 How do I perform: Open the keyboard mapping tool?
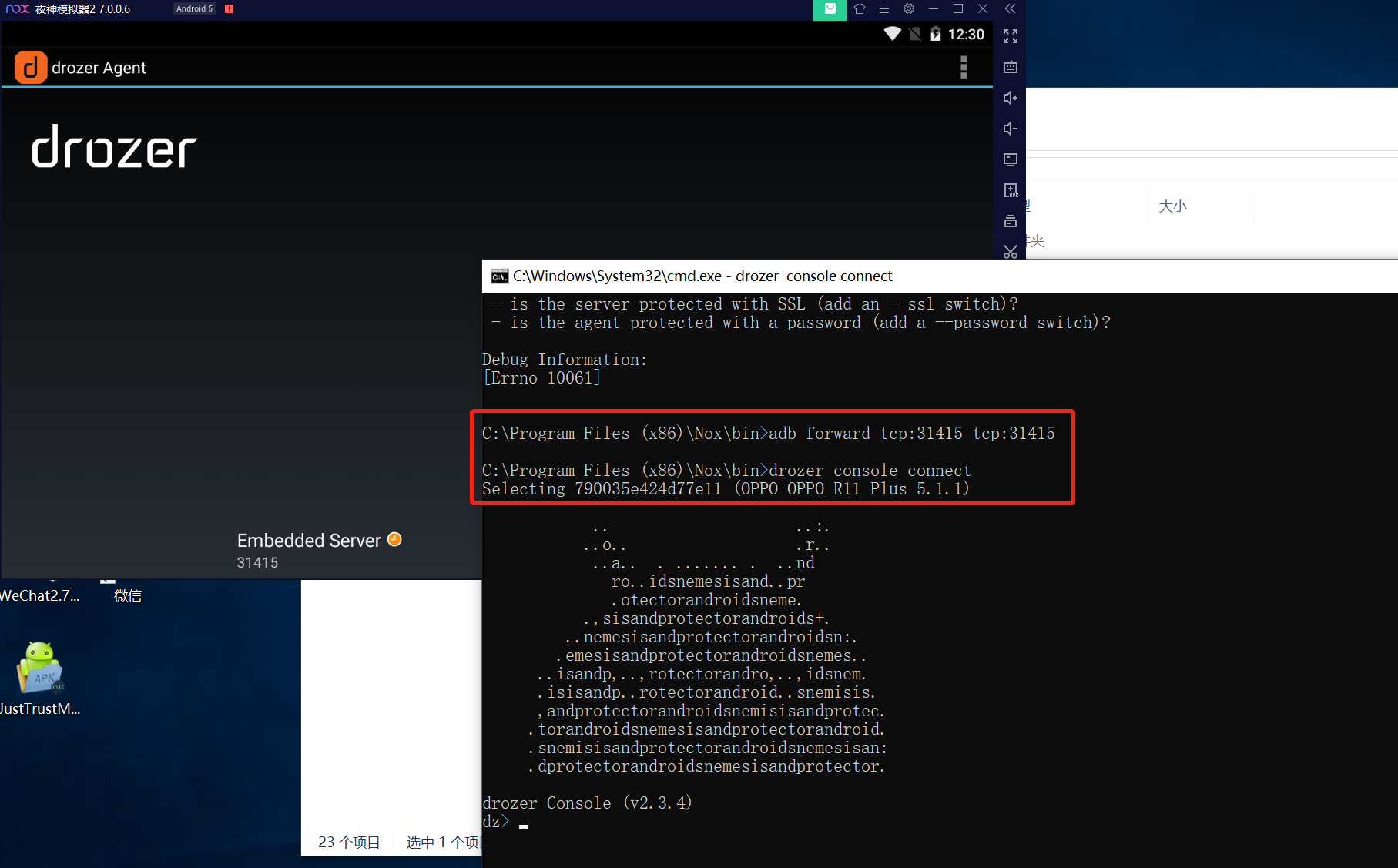click(x=1011, y=67)
